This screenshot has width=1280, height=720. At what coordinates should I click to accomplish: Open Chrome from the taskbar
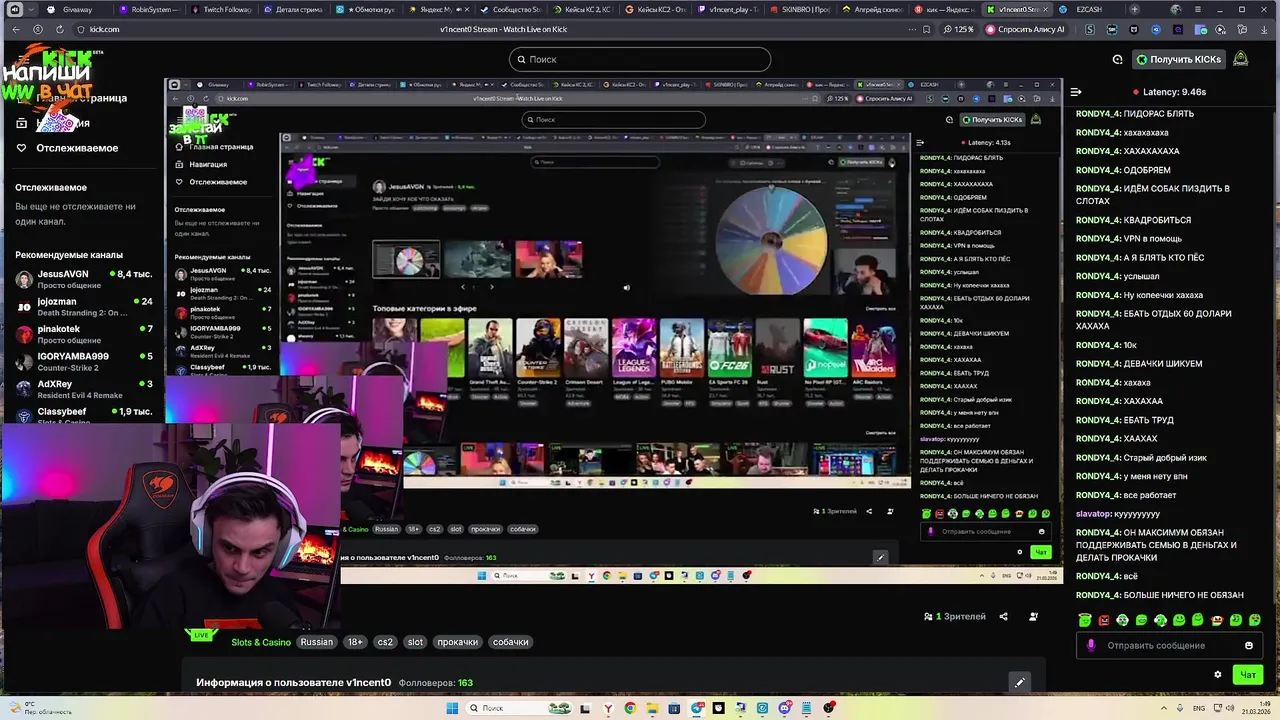[x=630, y=708]
